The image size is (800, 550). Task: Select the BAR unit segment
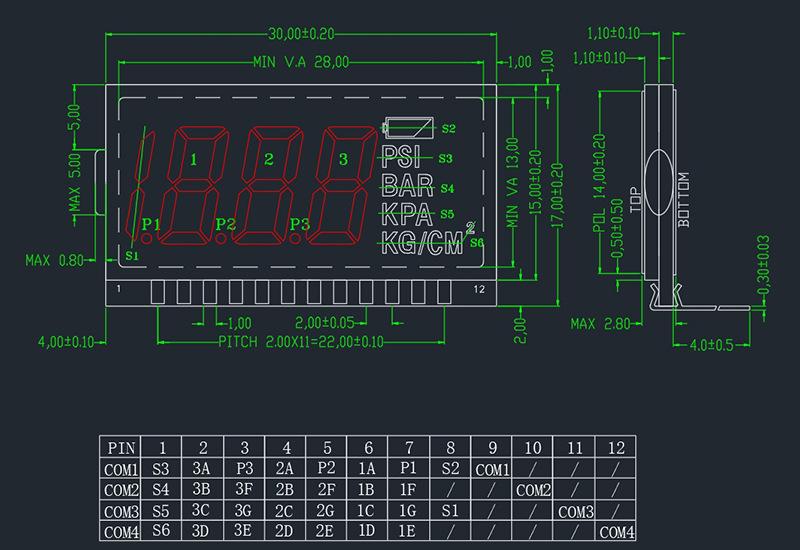(x=407, y=185)
